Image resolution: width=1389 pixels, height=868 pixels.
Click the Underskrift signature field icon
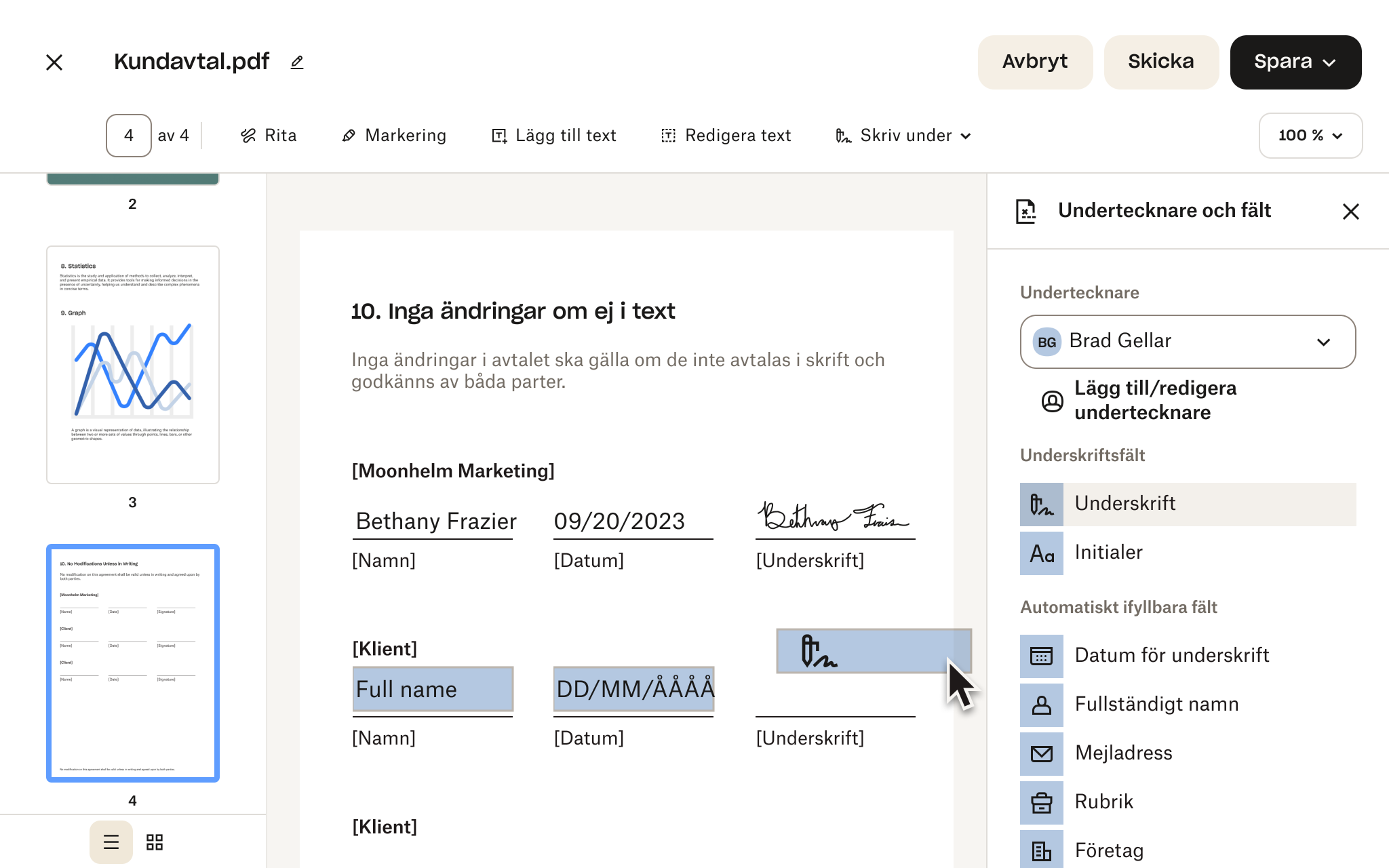click(1041, 503)
